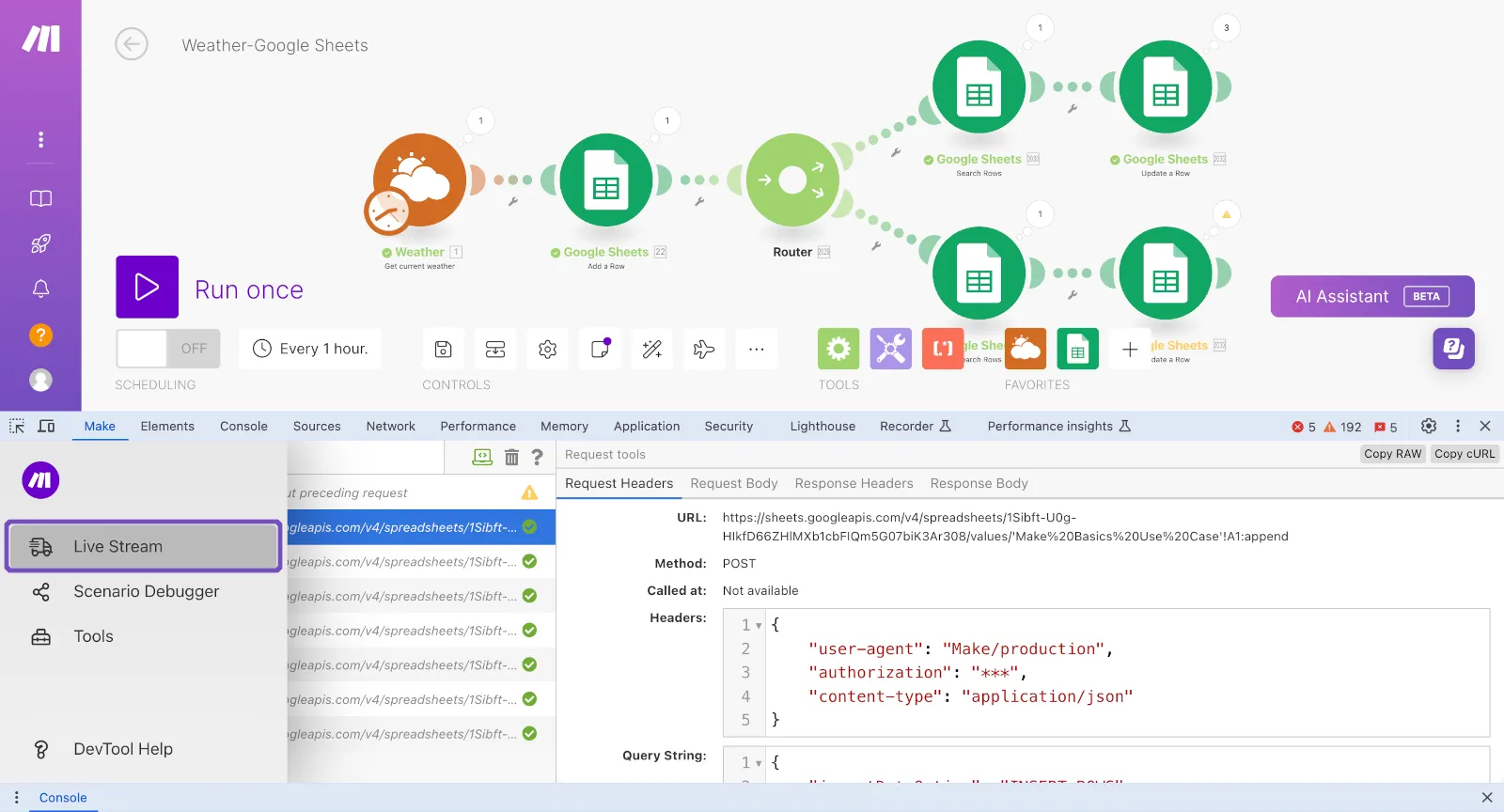Open the purple chat help widget
The image size is (1504, 812).
(x=1453, y=349)
